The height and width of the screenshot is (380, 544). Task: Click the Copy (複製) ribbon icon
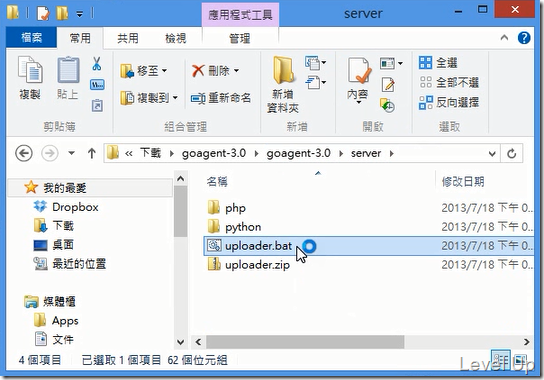(30, 70)
